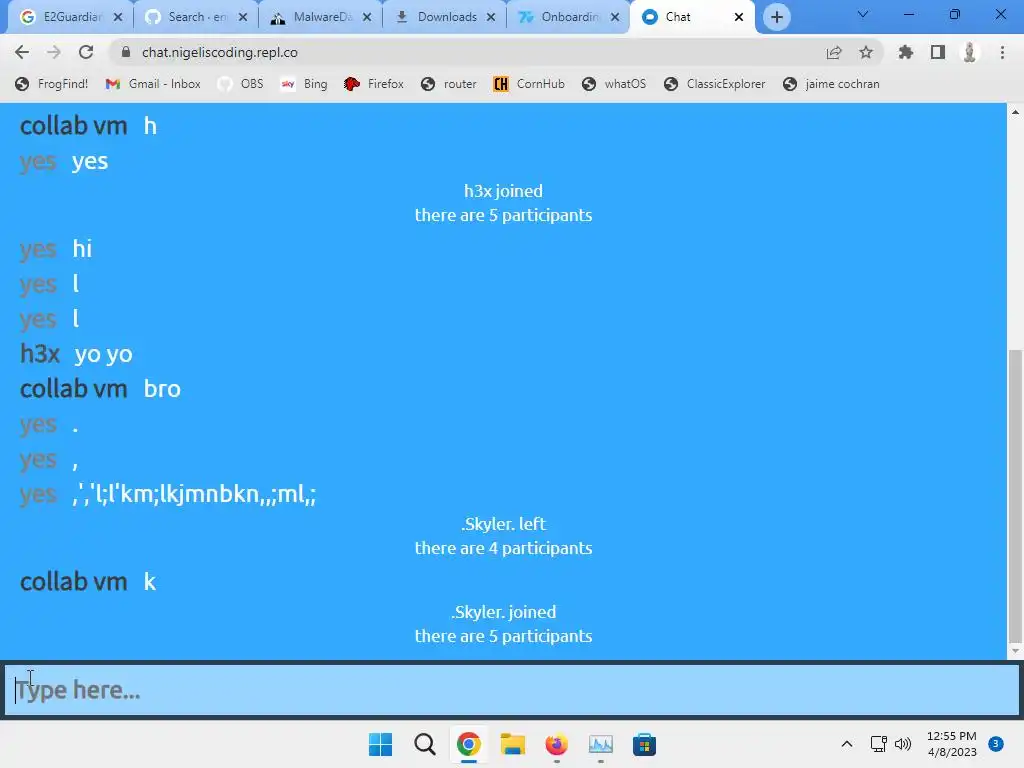Screen dimensions: 1024x768
Task: Open the CornHub bookmark
Action: point(530,84)
